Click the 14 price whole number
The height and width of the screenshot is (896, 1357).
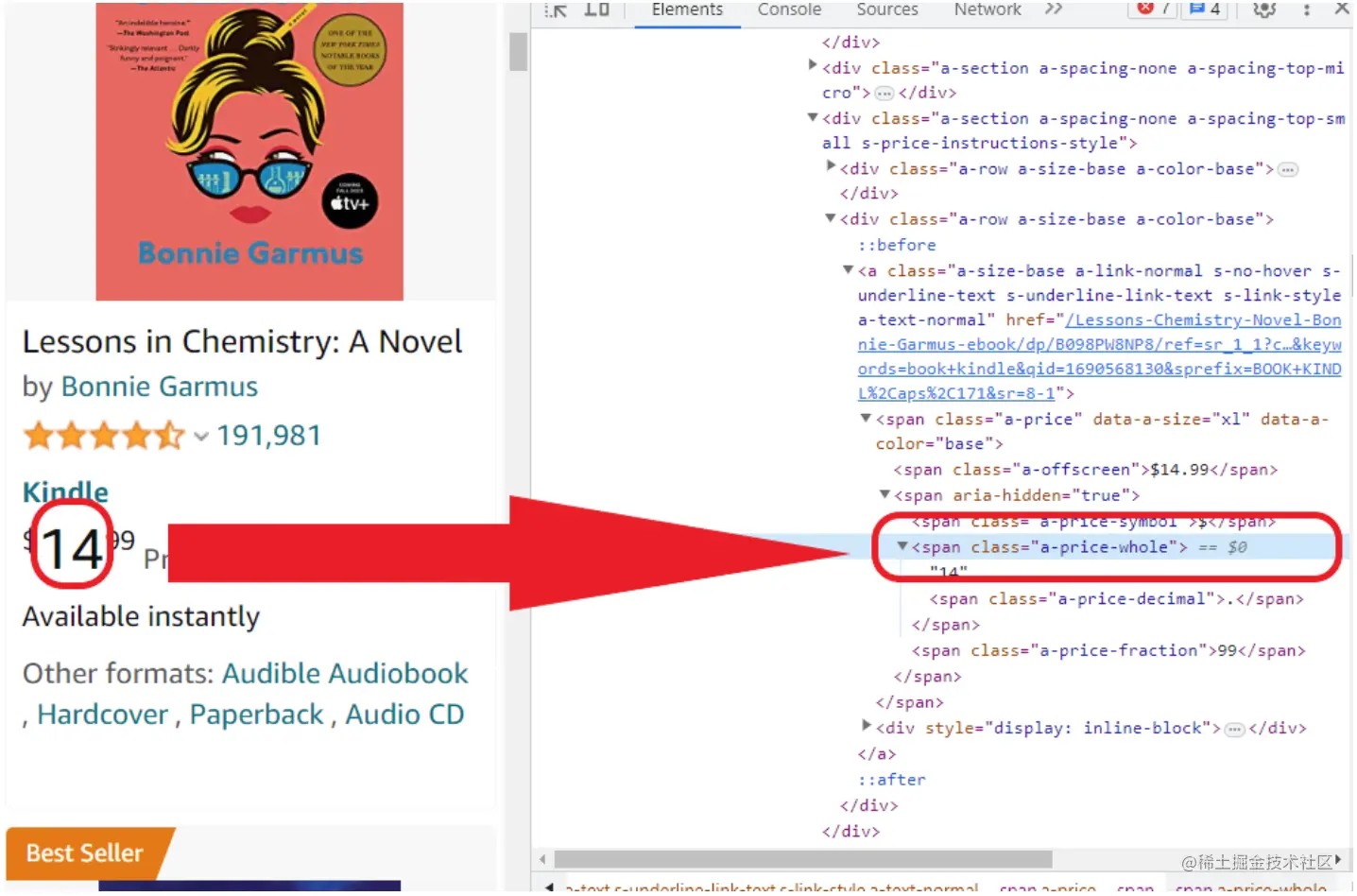72,549
